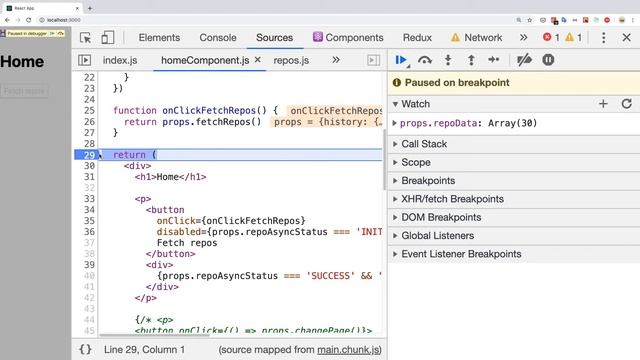Click the 'Line 29, Column 1' status text
640x360 pixels.
tap(144, 350)
